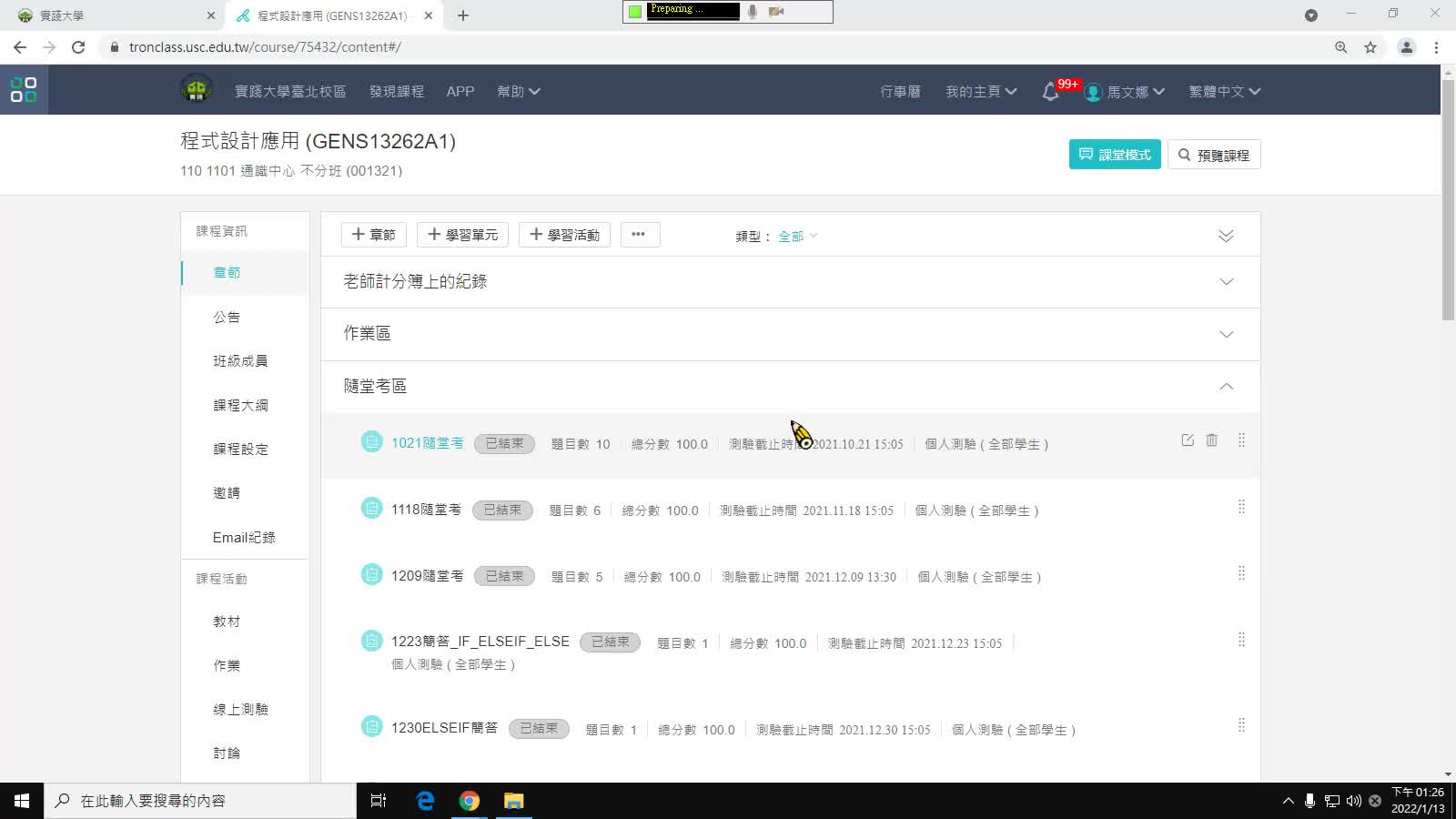Image resolution: width=1456 pixels, height=819 pixels.
Task: Click the quiz icon of 1230ELSEIF簡答
Action: coord(371,727)
